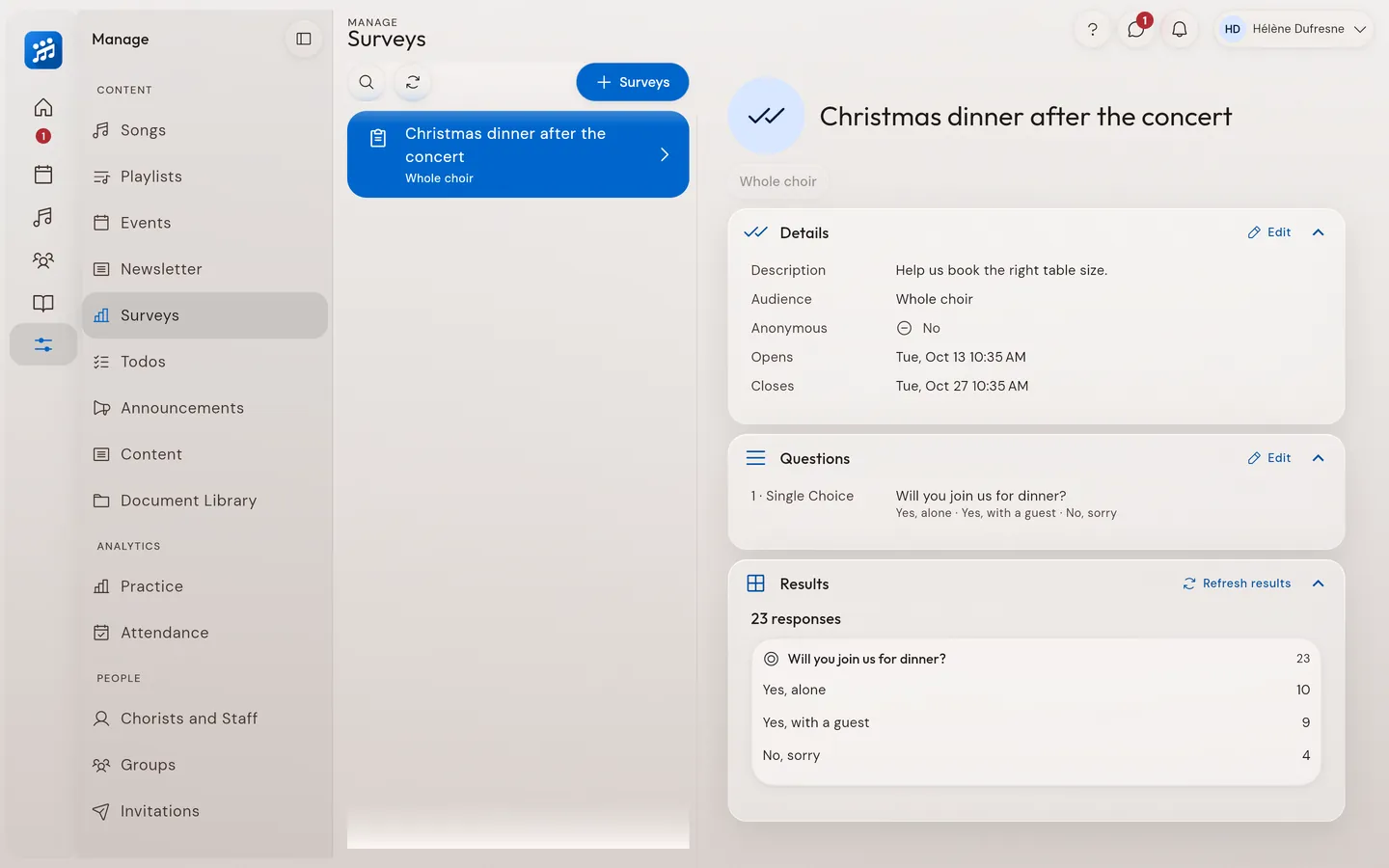Open the people group icon in the rail
Viewport: 1389px width, 868px height.
click(x=43, y=260)
